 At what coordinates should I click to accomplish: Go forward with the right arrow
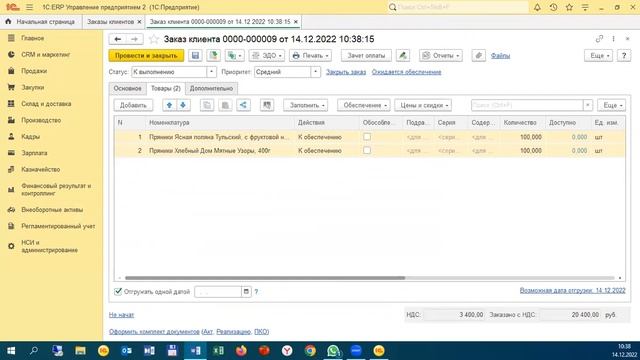click(x=134, y=39)
